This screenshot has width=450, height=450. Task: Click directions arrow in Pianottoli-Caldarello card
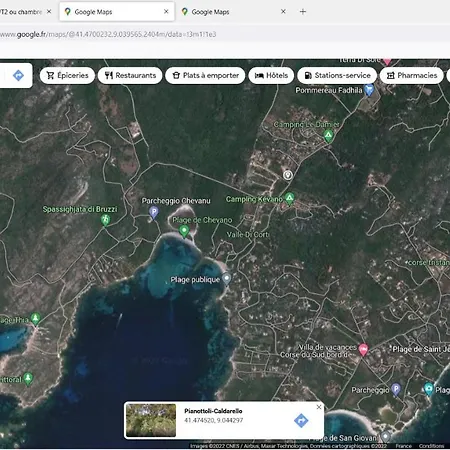tap(301, 421)
